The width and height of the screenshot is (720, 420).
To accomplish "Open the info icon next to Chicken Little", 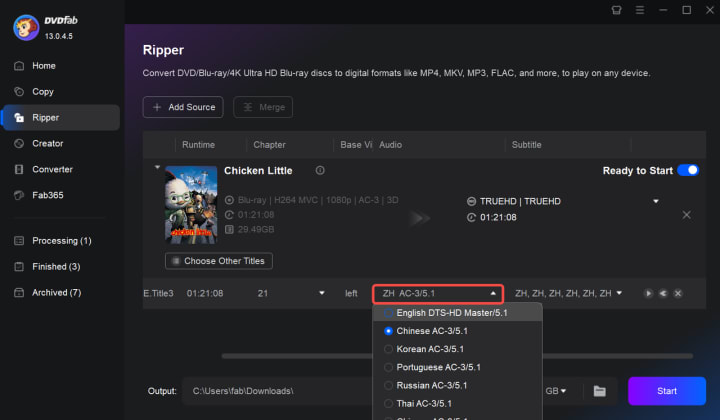I will 320,170.
